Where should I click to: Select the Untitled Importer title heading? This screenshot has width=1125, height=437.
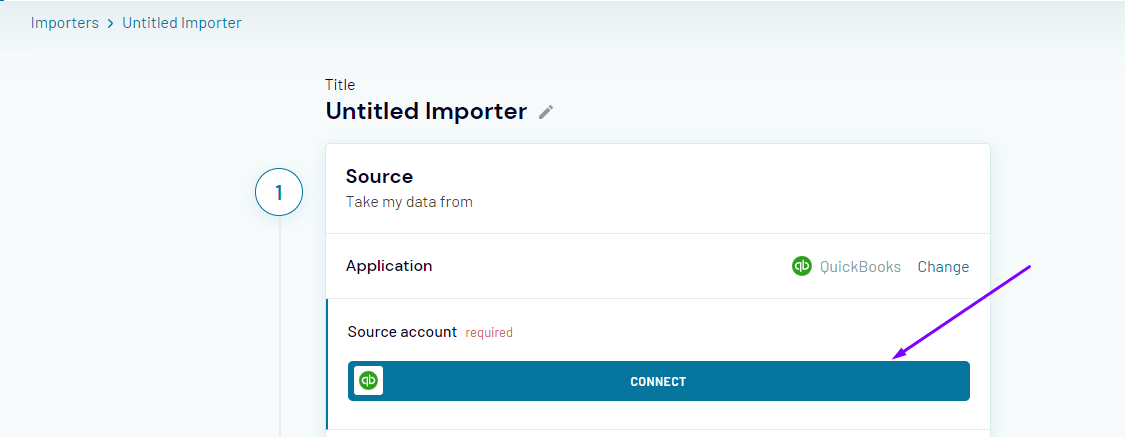(426, 111)
